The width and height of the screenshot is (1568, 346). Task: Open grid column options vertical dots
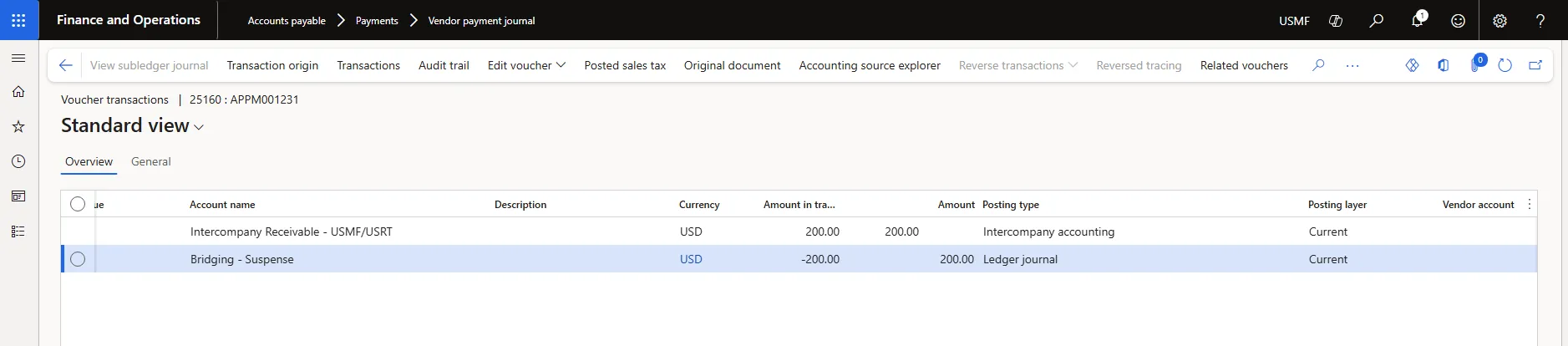[1530, 205]
